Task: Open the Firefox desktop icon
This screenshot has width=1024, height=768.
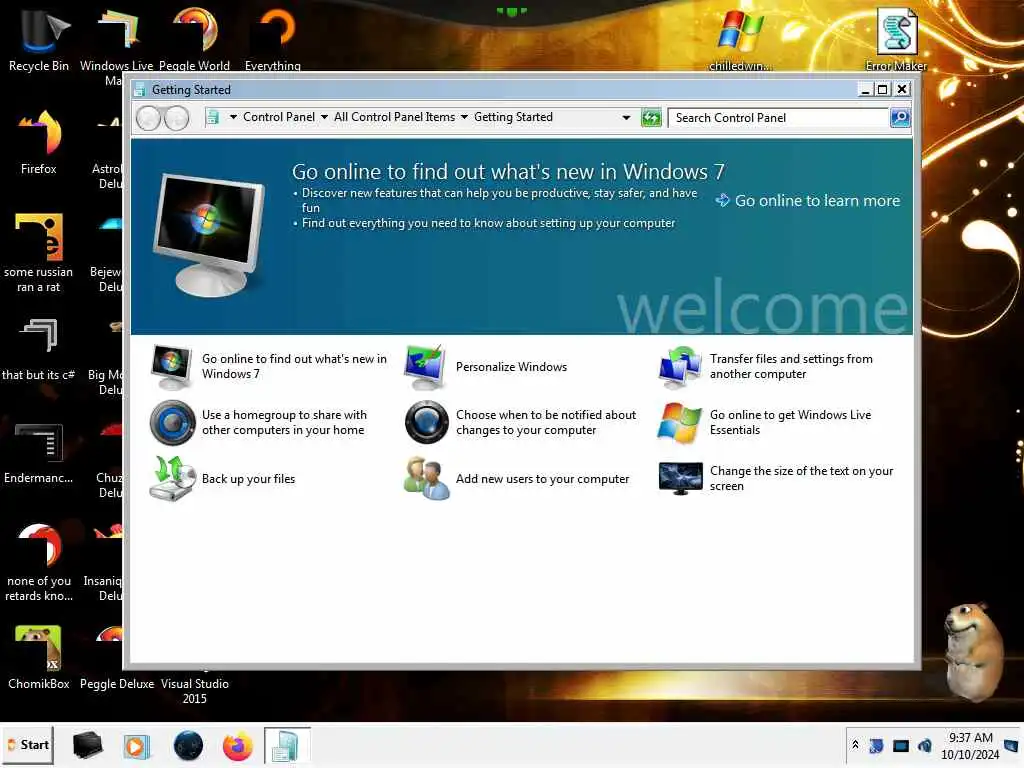Action: coord(39,142)
